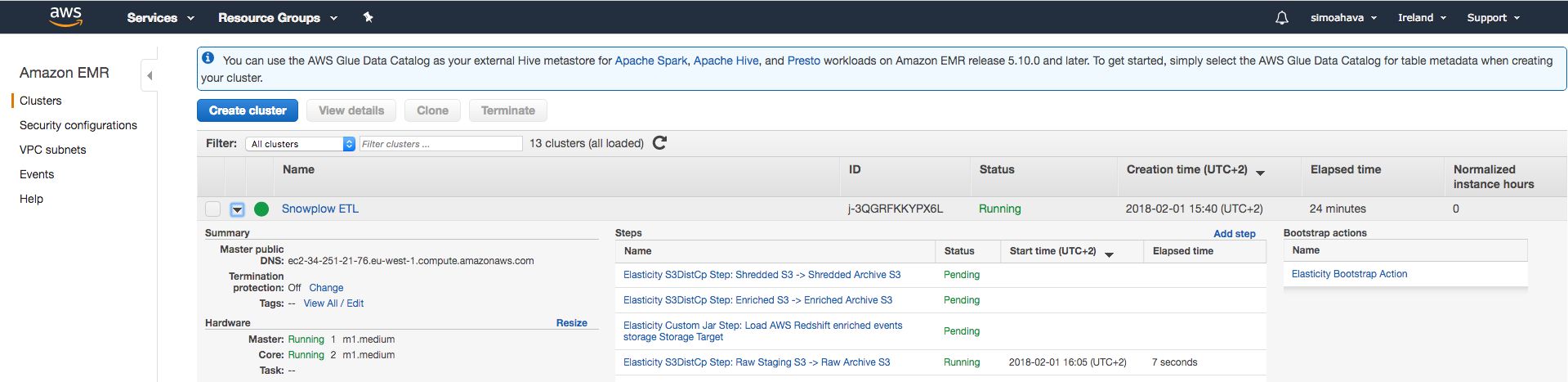Select the Snowplow ETL cluster checkbox
Screen dimensions: 1568x382
[212, 209]
